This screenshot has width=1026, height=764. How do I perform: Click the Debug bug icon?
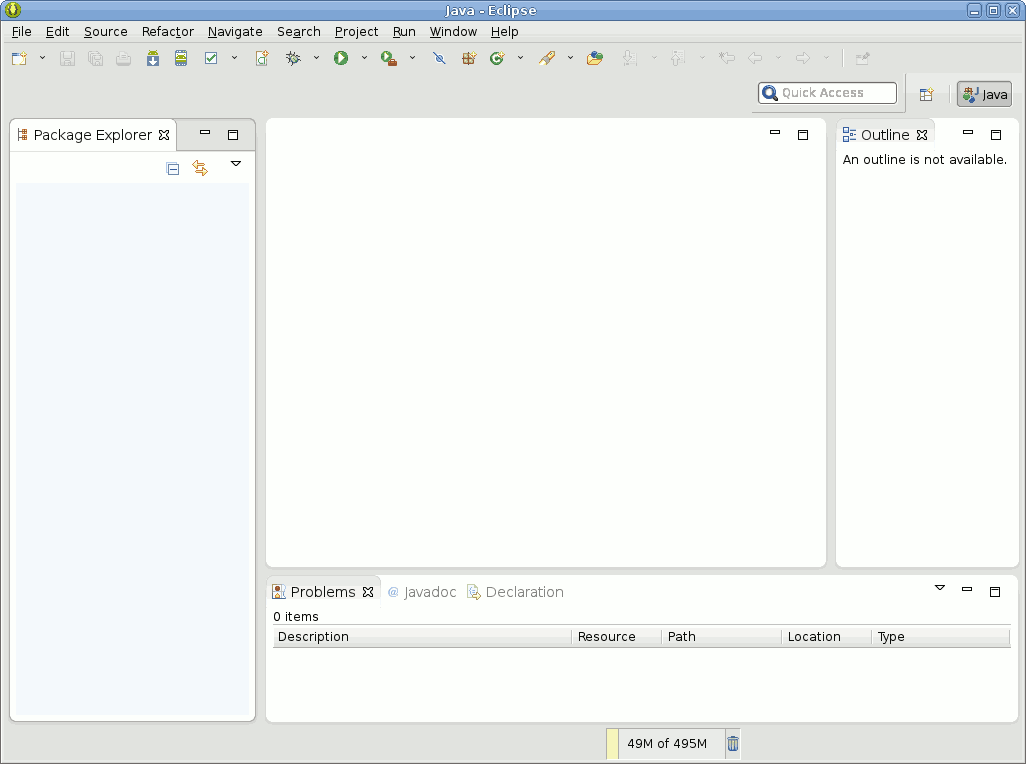(x=293, y=58)
